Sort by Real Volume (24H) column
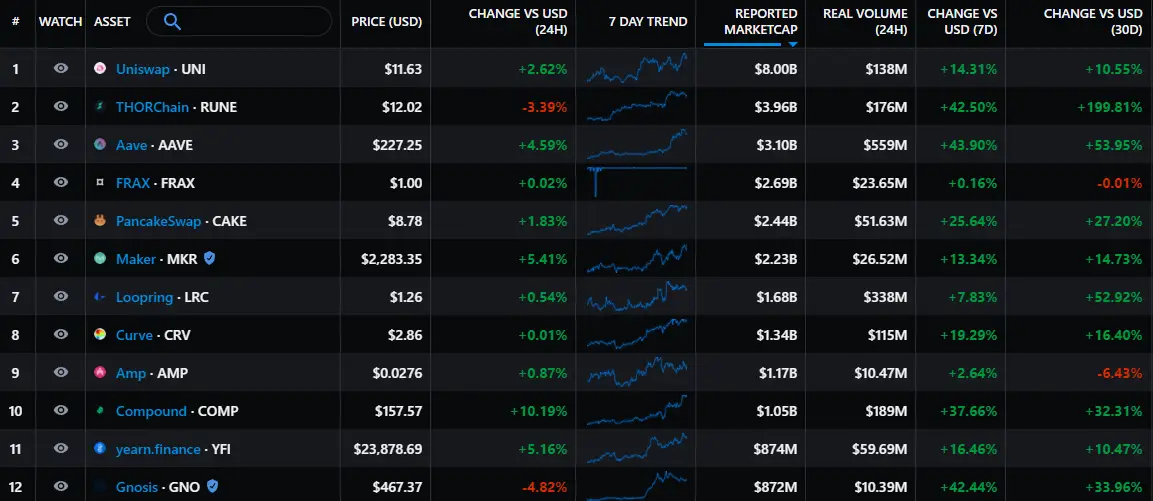The width and height of the screenshot is (1153, 501). pos(865,22)
